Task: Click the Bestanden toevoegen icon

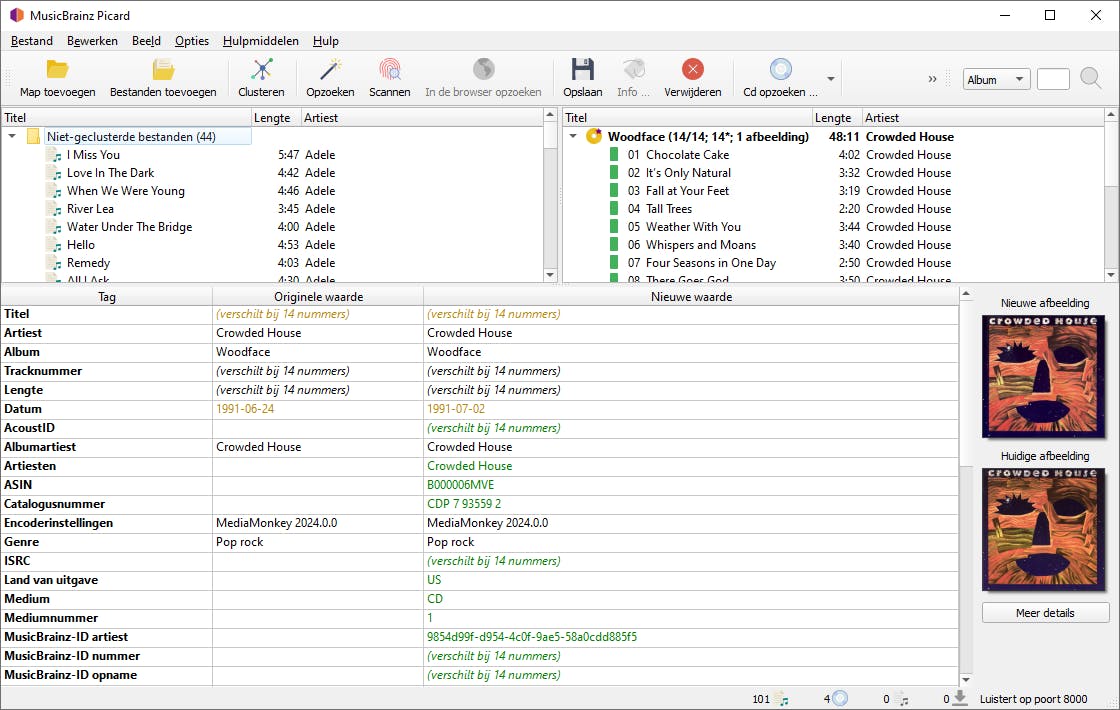Action: 163,70
